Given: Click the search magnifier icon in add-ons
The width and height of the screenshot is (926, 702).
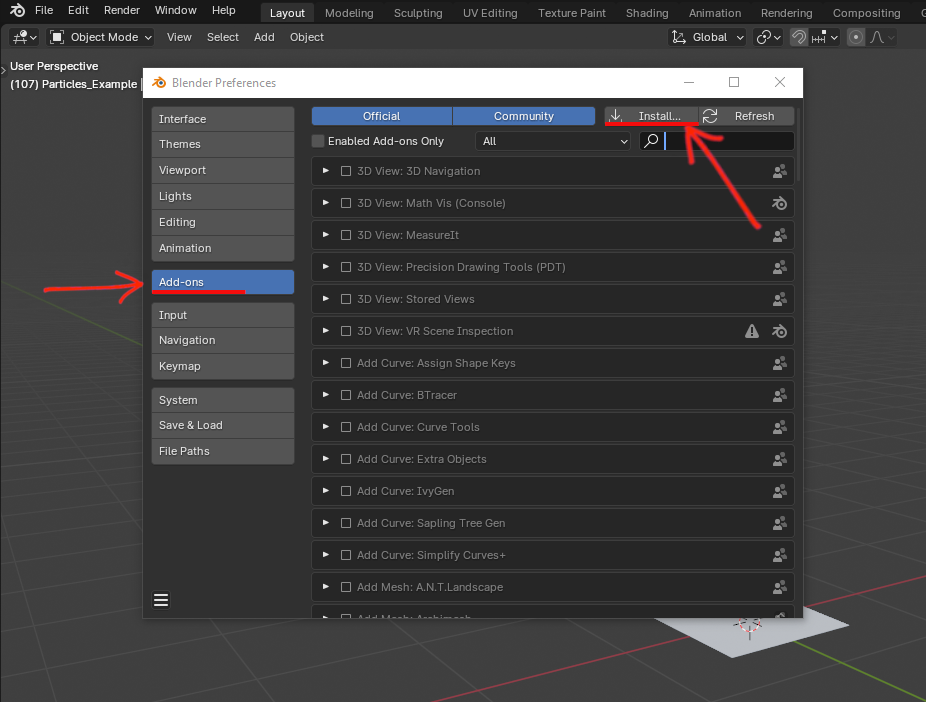Looking at the screenshot, I should pyautogui.click(x=651, y=141).
